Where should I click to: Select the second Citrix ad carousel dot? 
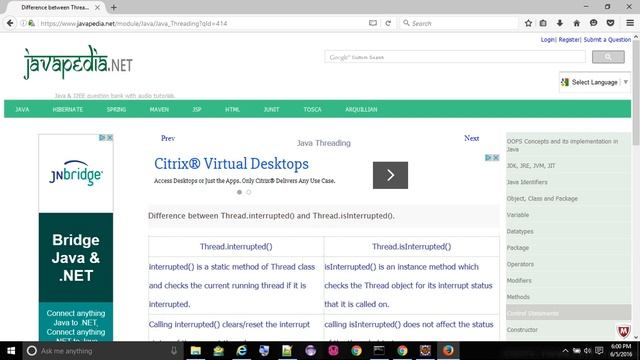[x=249, y=192]
